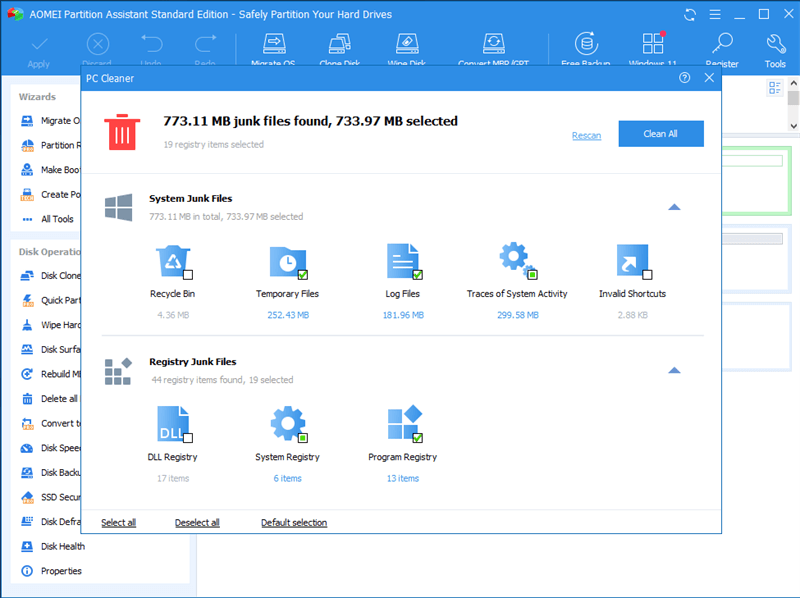The width and height of the screenshot is (800, 598).
Task: Click the Clean All button
Action: click(x=660, y=134)
